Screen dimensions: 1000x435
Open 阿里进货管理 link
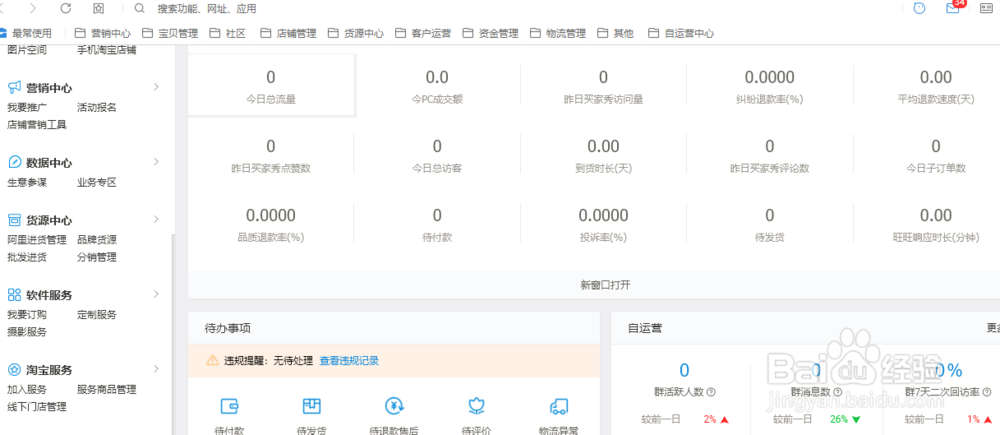(37, 240)
